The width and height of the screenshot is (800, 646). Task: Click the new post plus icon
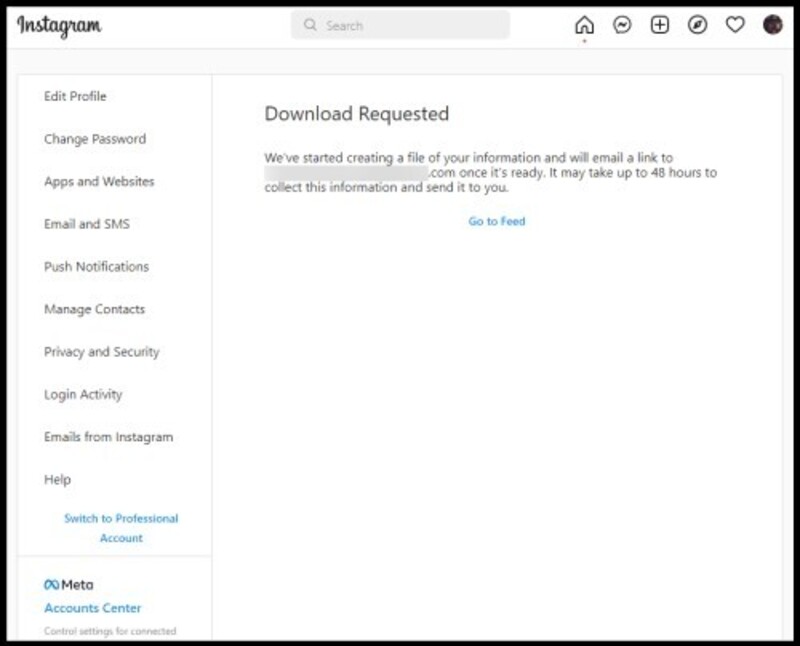659,26
